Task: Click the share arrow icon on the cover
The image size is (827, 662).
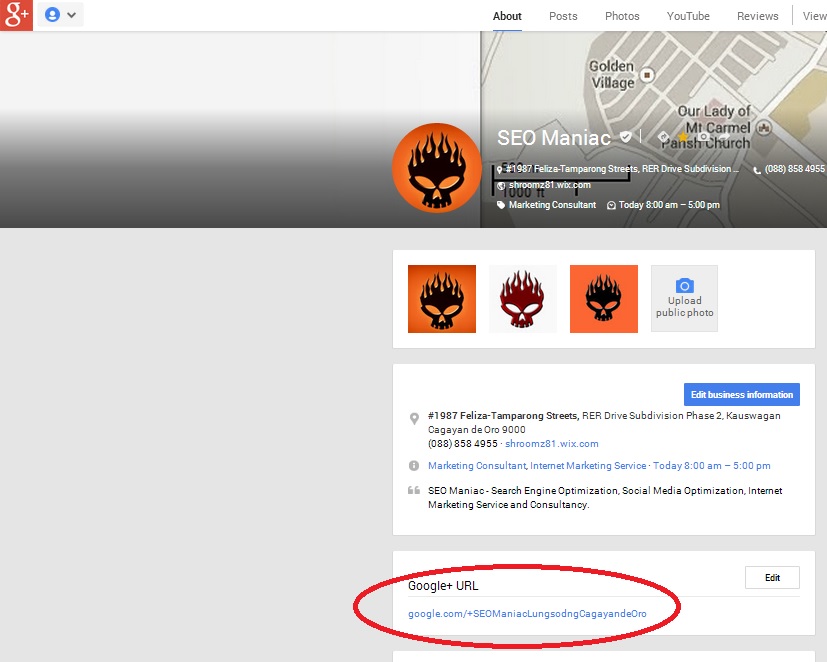Action: coord(725,137)
